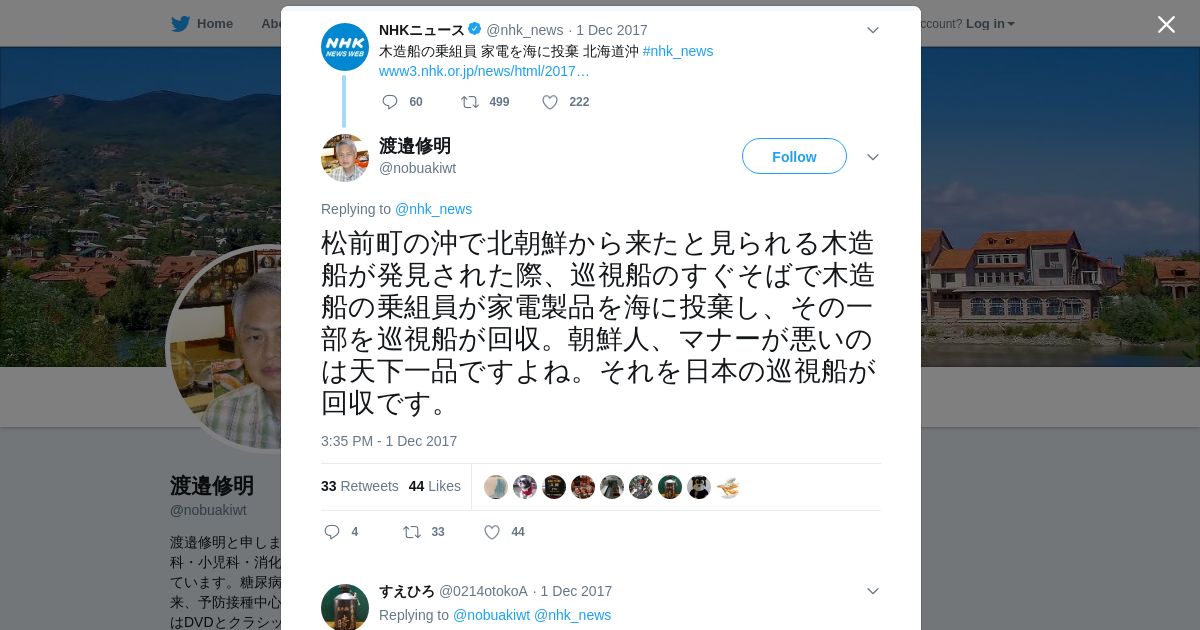Retweet the main tweet with 33 retweets
Viewport: 1200px width, 630px height.
point(412,532)
